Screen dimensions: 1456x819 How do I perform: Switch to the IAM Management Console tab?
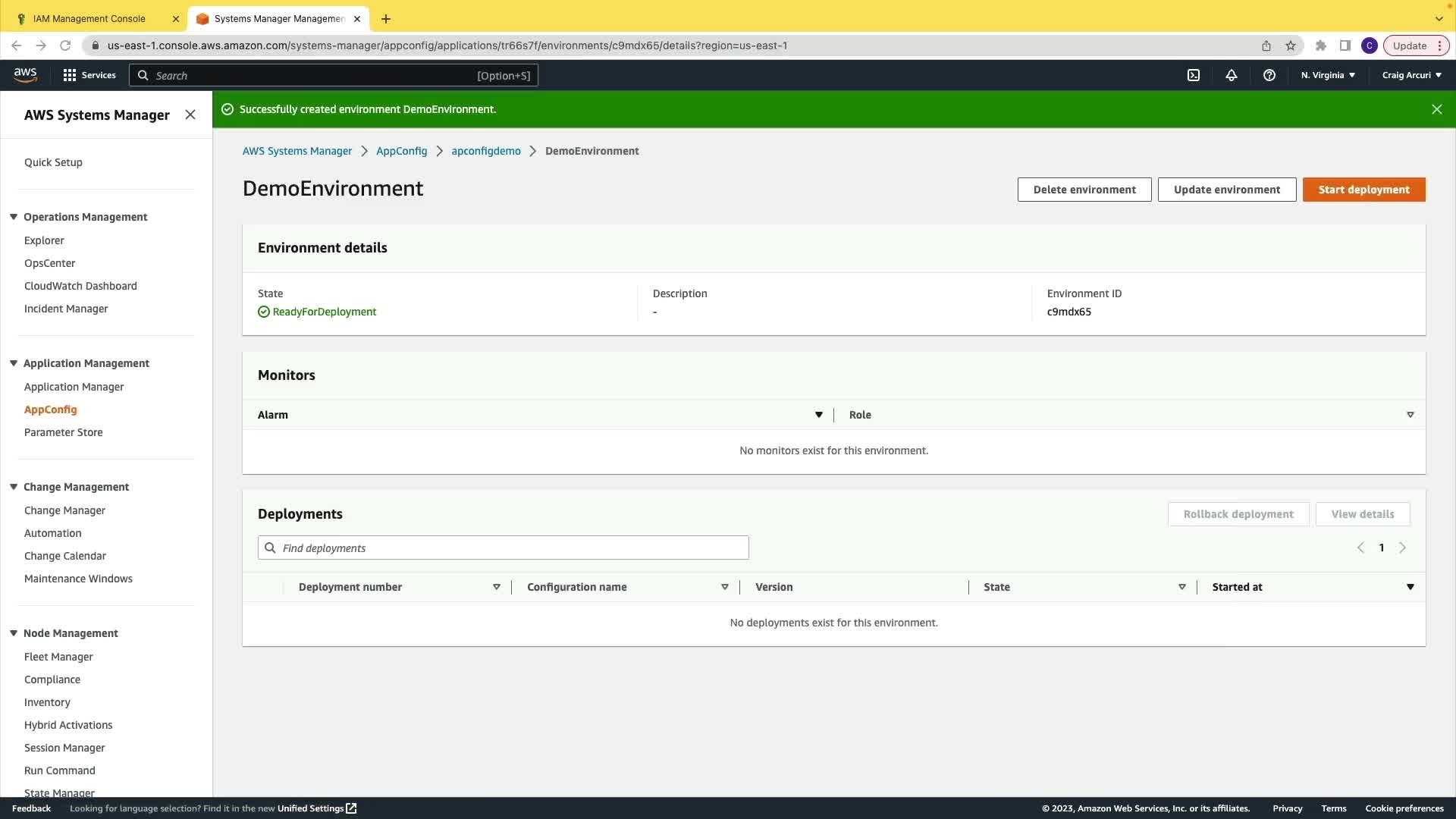pyautogui.click(x=89, y=18)
